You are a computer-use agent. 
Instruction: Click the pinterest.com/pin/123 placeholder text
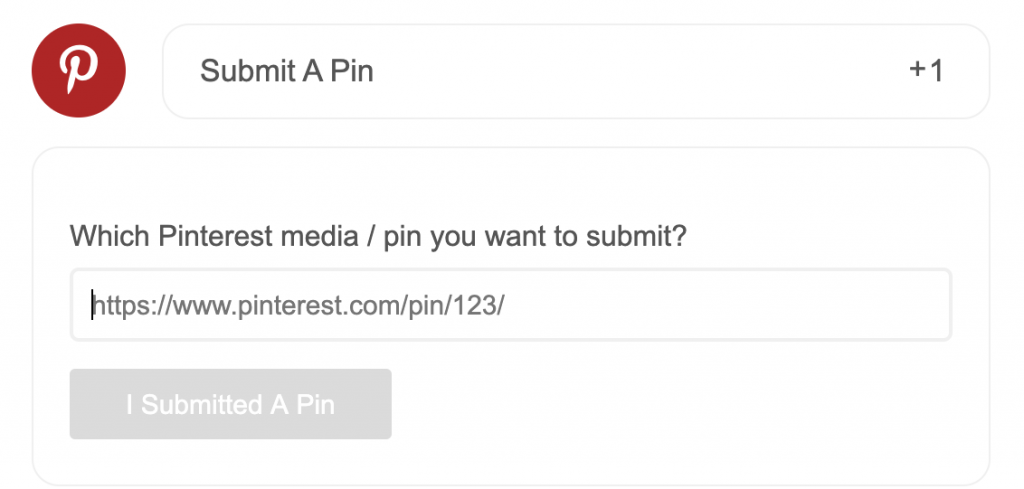pos(297,305)
